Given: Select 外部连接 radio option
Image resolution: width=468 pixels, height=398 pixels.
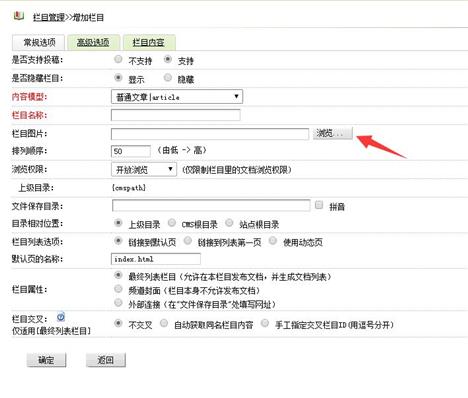Looking at the screenshot, I should (118, 303).
